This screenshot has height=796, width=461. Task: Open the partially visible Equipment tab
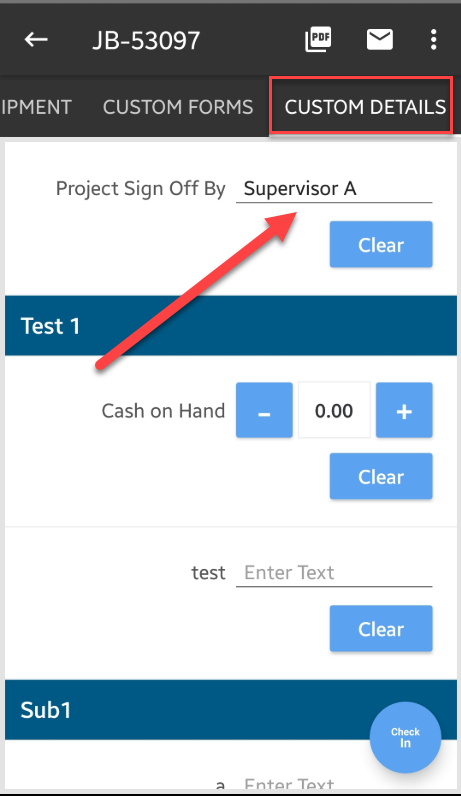point(36,107)
